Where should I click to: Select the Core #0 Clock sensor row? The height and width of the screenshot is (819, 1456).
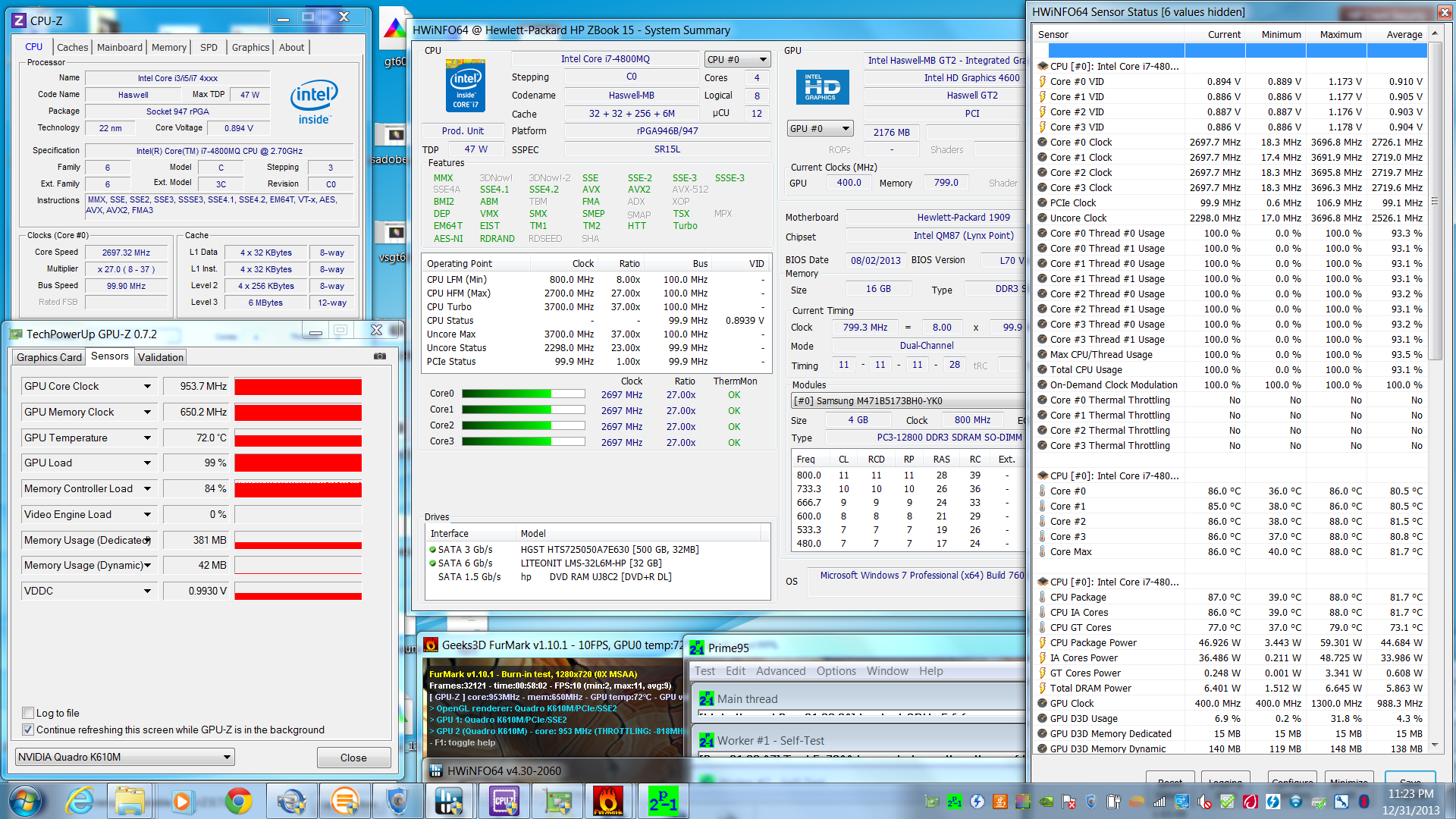(x=1081, y=142)
